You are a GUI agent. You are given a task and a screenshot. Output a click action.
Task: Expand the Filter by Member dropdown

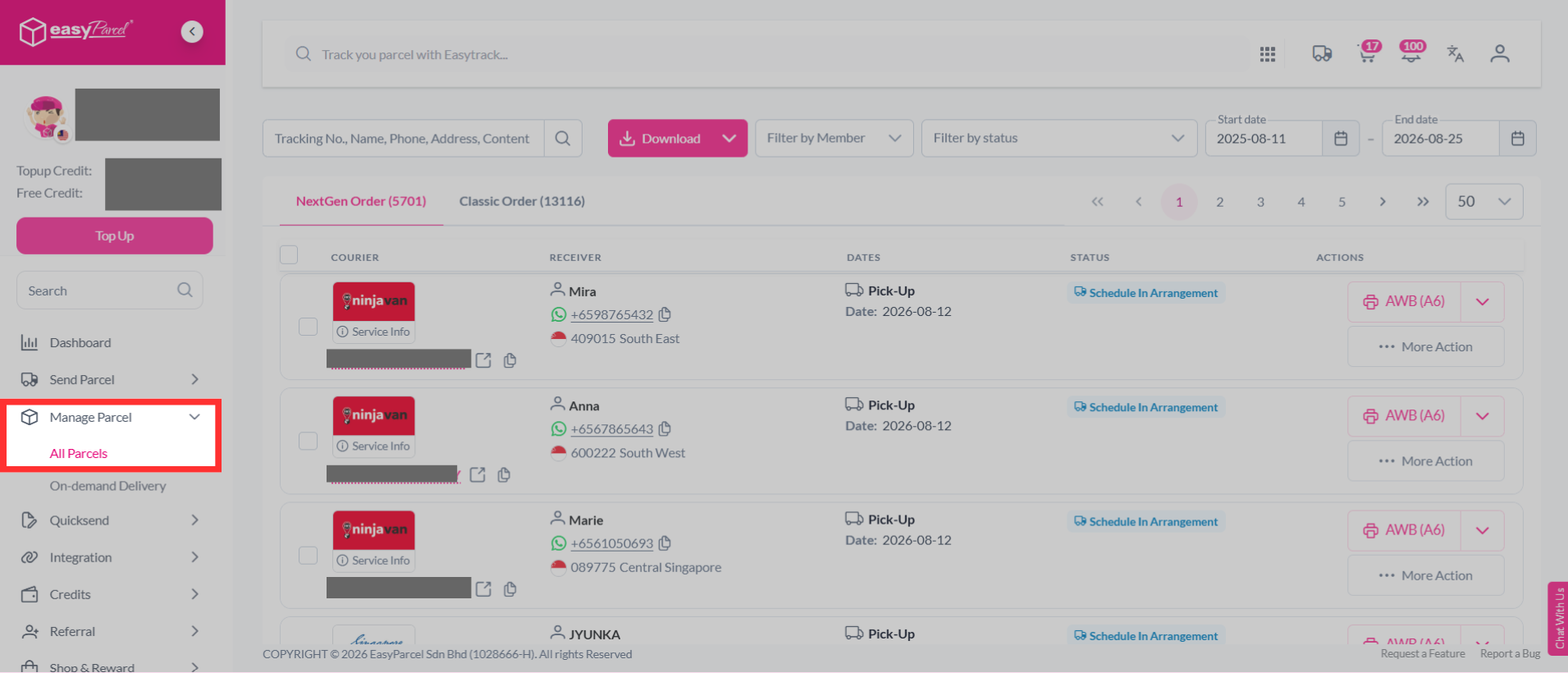pyautogui.click(x=834, y=139)
